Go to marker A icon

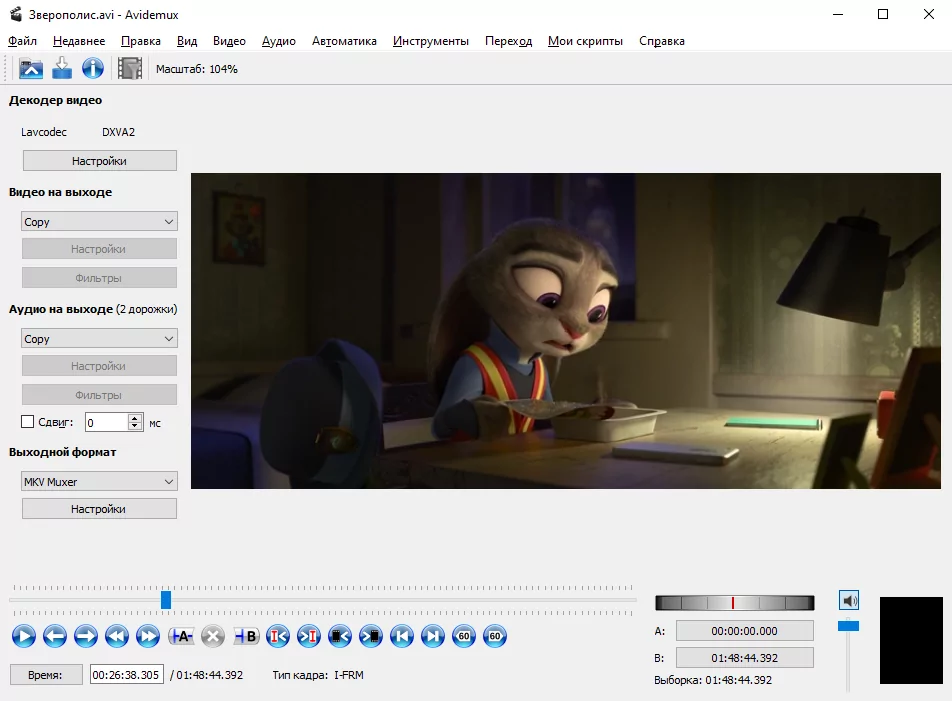pyautogui.click(x=277, y=636)
